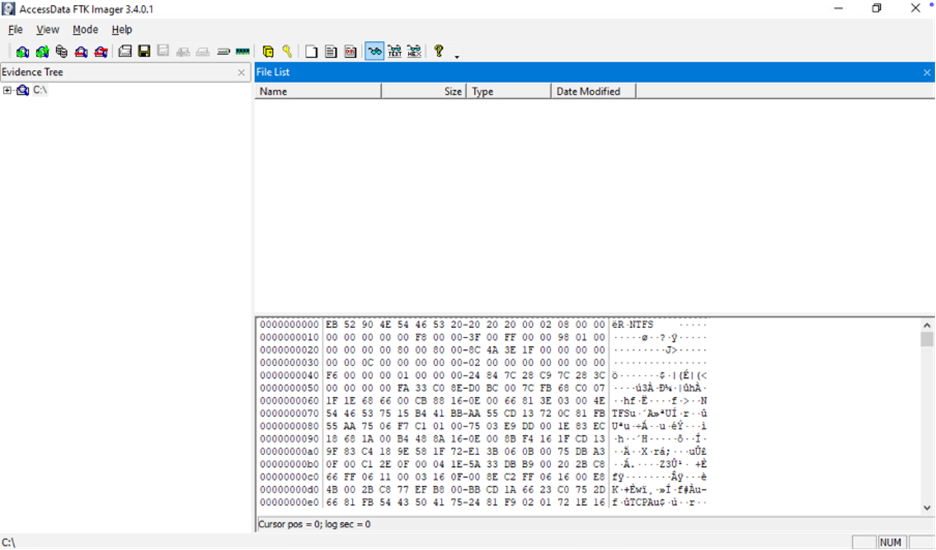The height and width of the screenshot is (550, 936).
Task: Close the Evidence Tree pane
Action: click(x=241, y=73)
